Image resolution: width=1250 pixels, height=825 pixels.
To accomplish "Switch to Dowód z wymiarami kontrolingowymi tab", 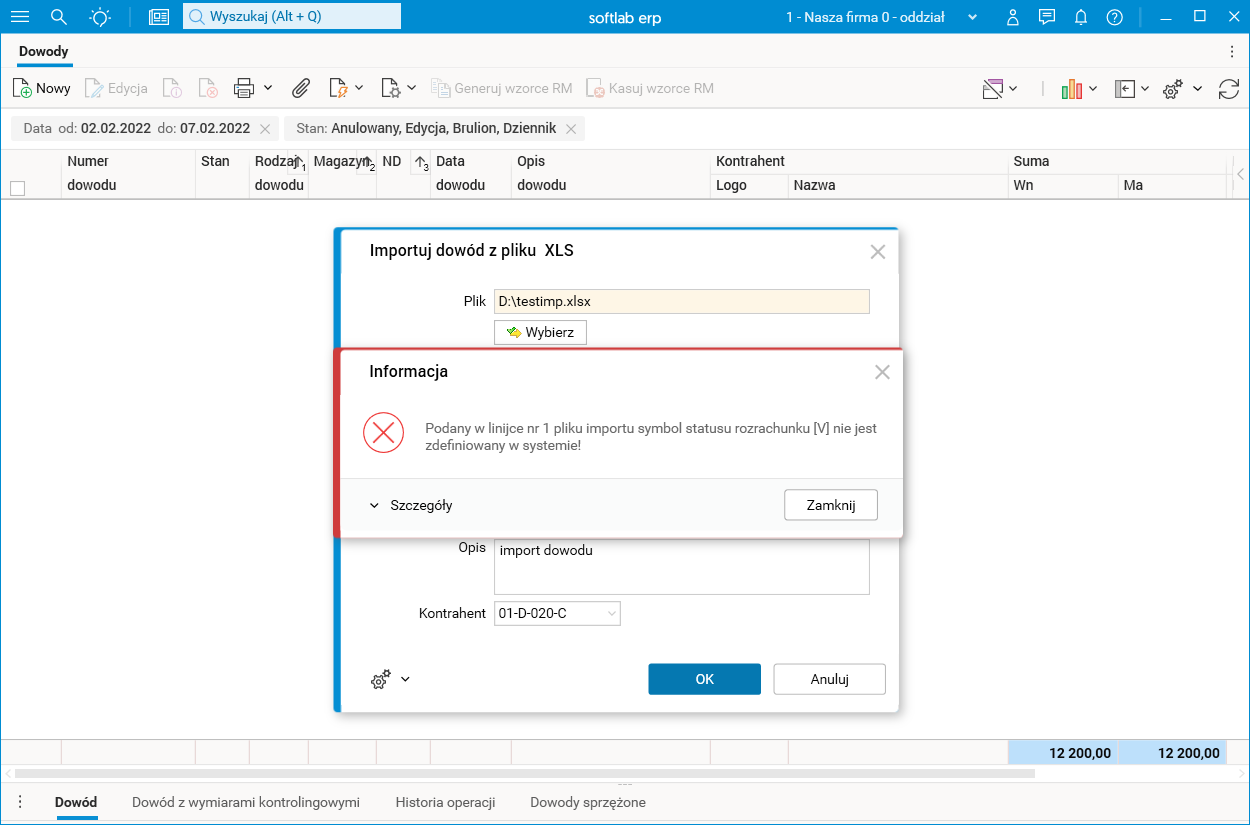I will coord(246,802).
